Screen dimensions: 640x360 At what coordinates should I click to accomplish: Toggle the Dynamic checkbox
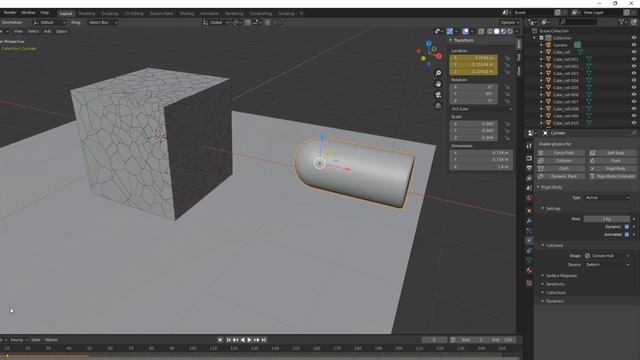pyautogui.click(x=627, y=227)
